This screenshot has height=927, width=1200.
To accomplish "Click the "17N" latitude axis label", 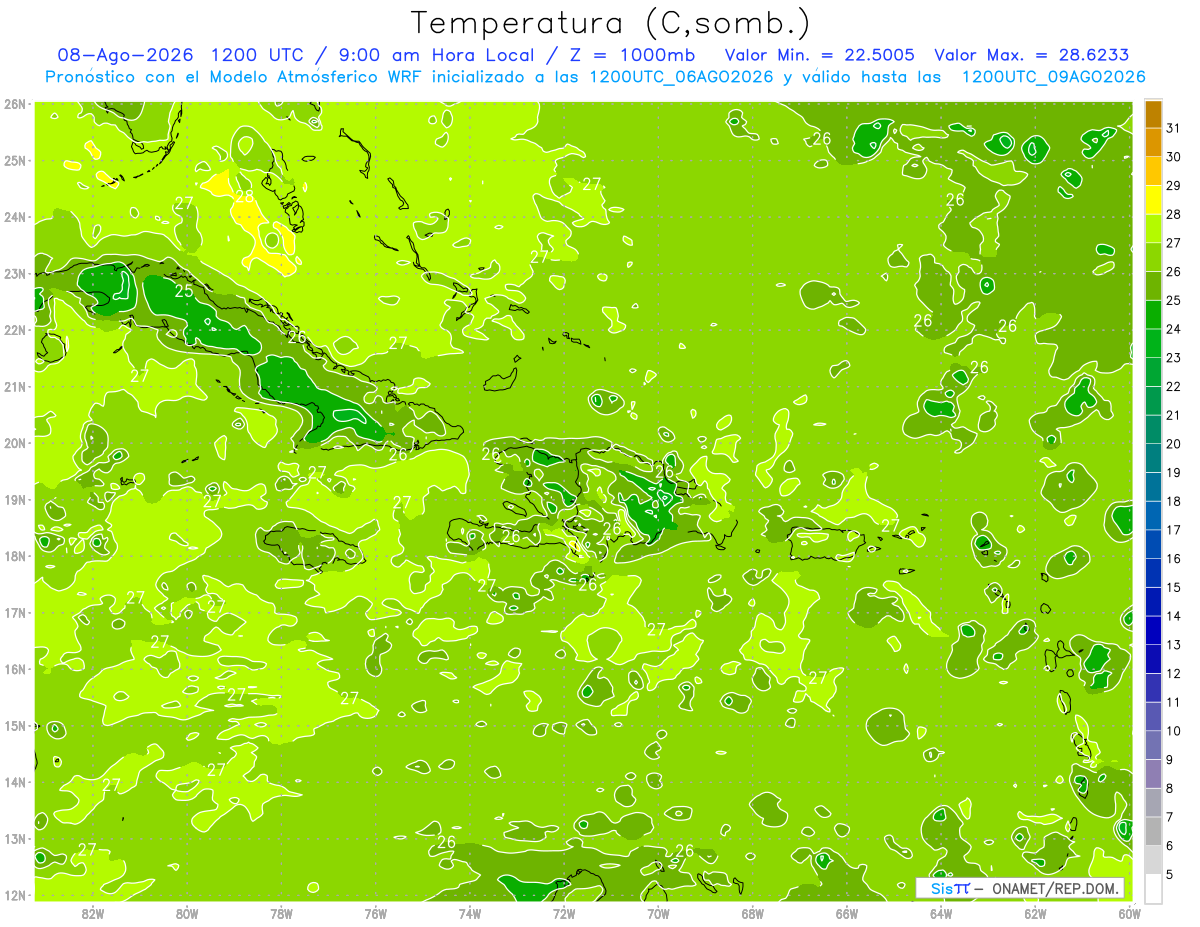I will click(14, 612).
